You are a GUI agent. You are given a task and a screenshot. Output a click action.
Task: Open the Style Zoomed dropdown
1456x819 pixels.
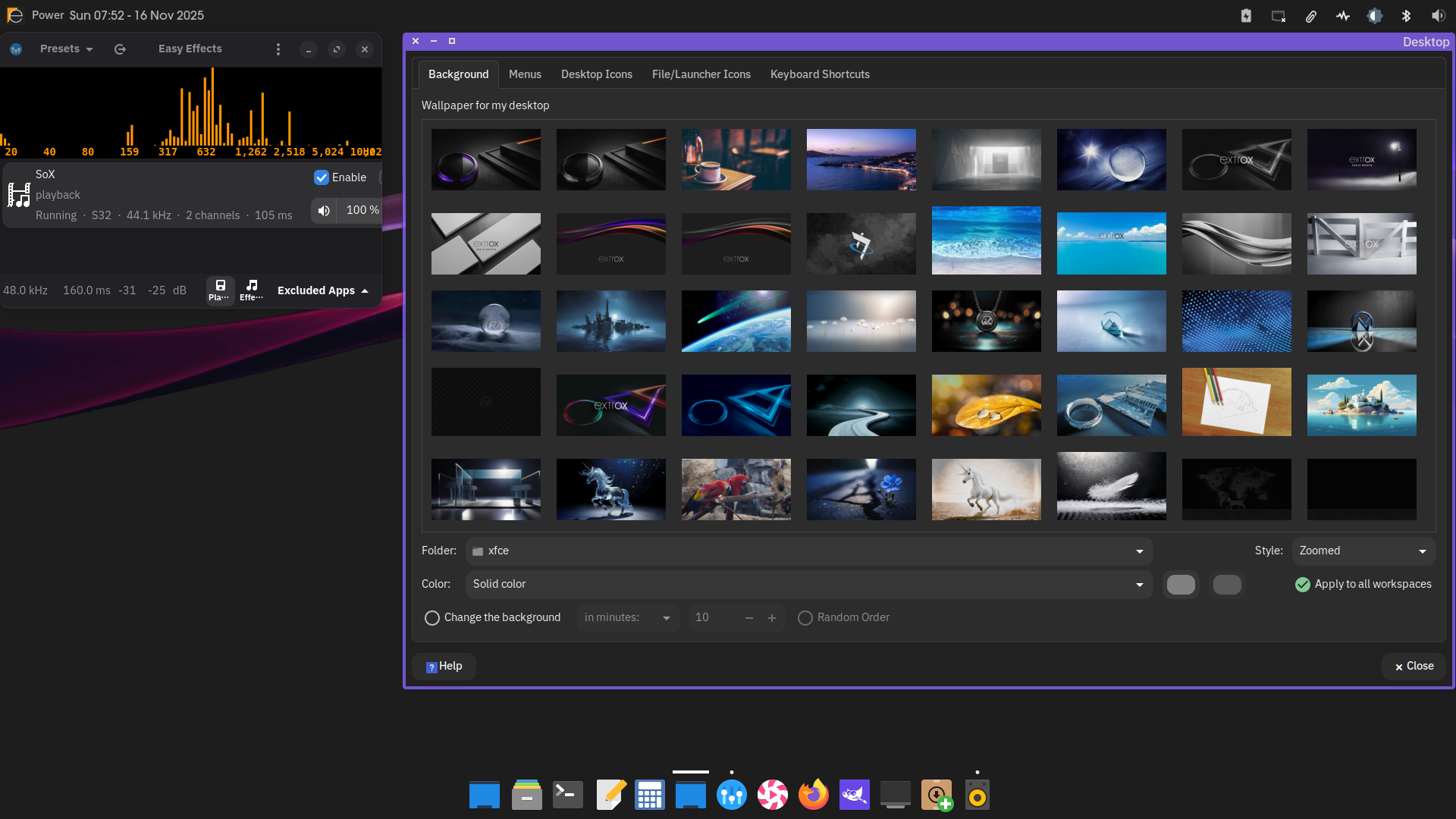(x=1363, y=551)
